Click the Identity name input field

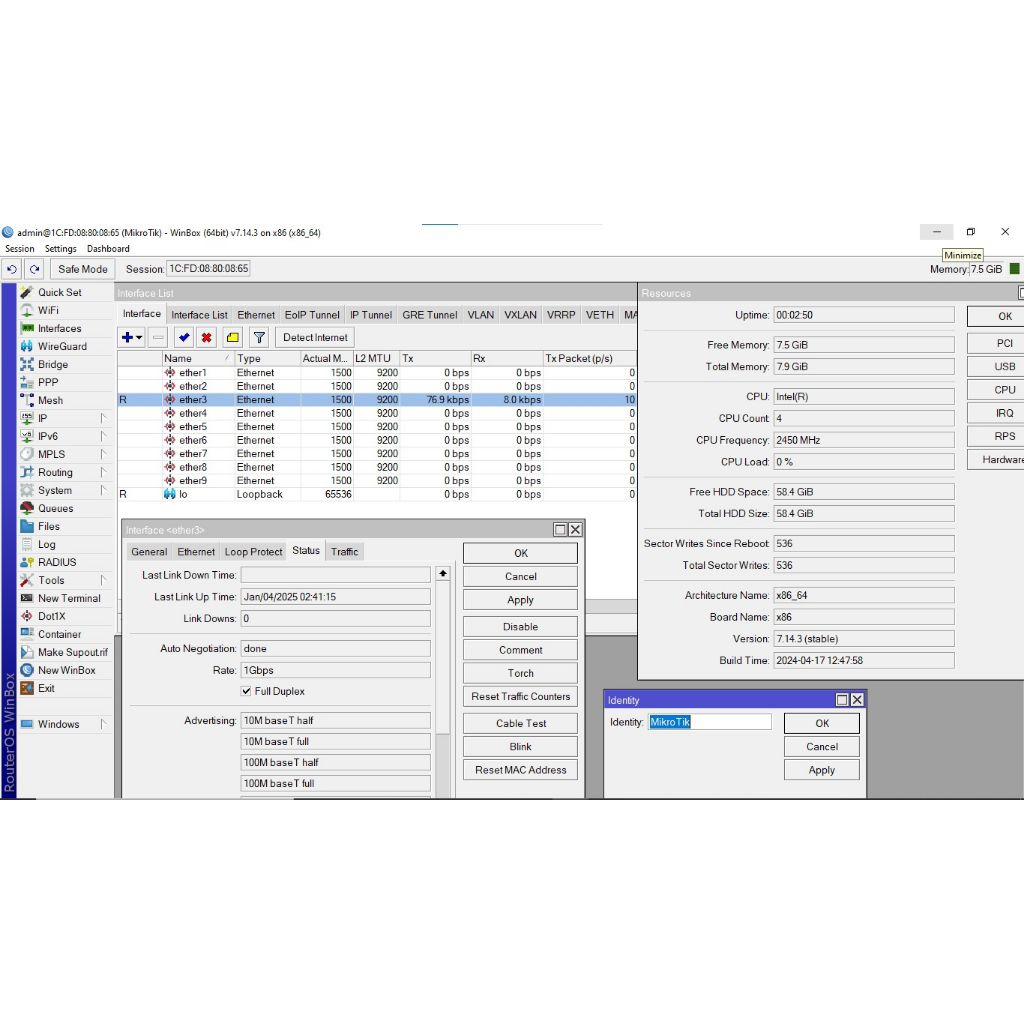point(710,722)
